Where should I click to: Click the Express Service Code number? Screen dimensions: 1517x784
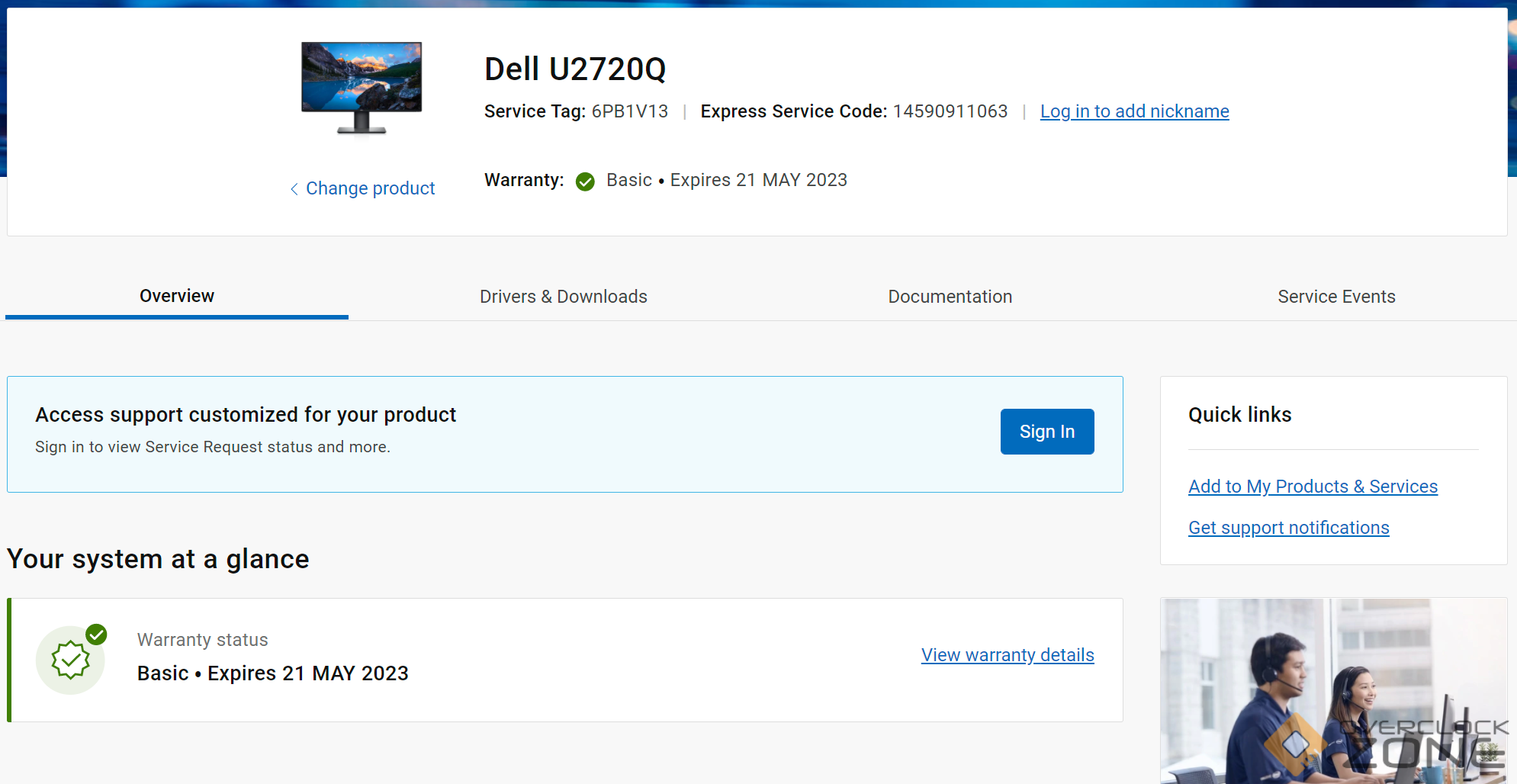950,111
